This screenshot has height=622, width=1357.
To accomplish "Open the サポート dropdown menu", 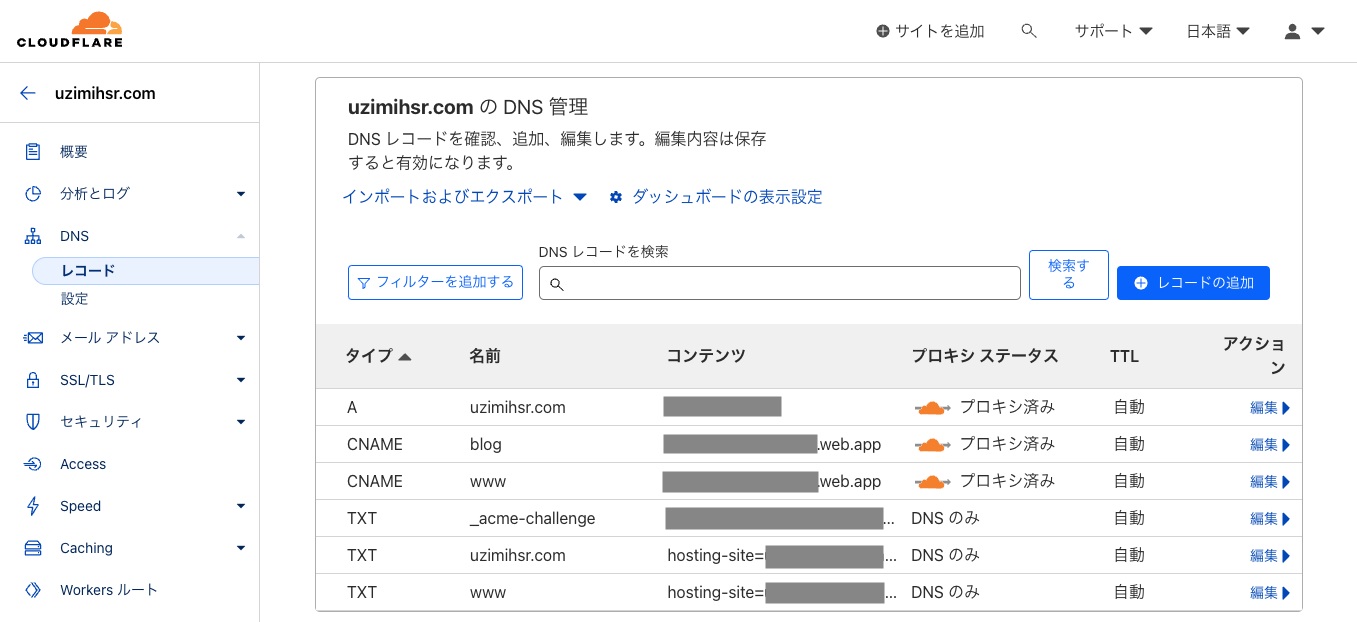I will tap(1114, 31).
